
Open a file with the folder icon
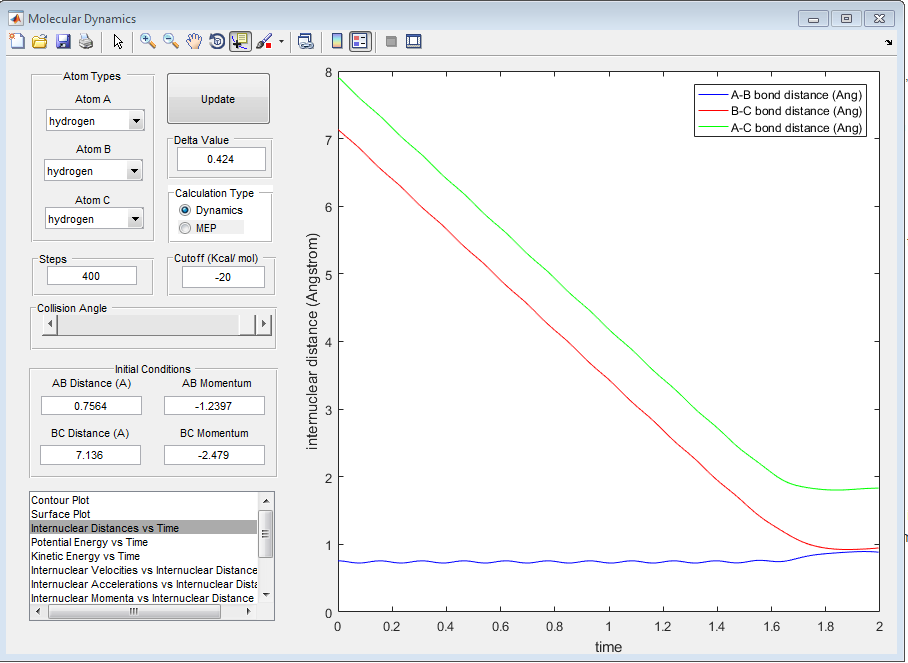pyautogui.click(x=40, y=41)
